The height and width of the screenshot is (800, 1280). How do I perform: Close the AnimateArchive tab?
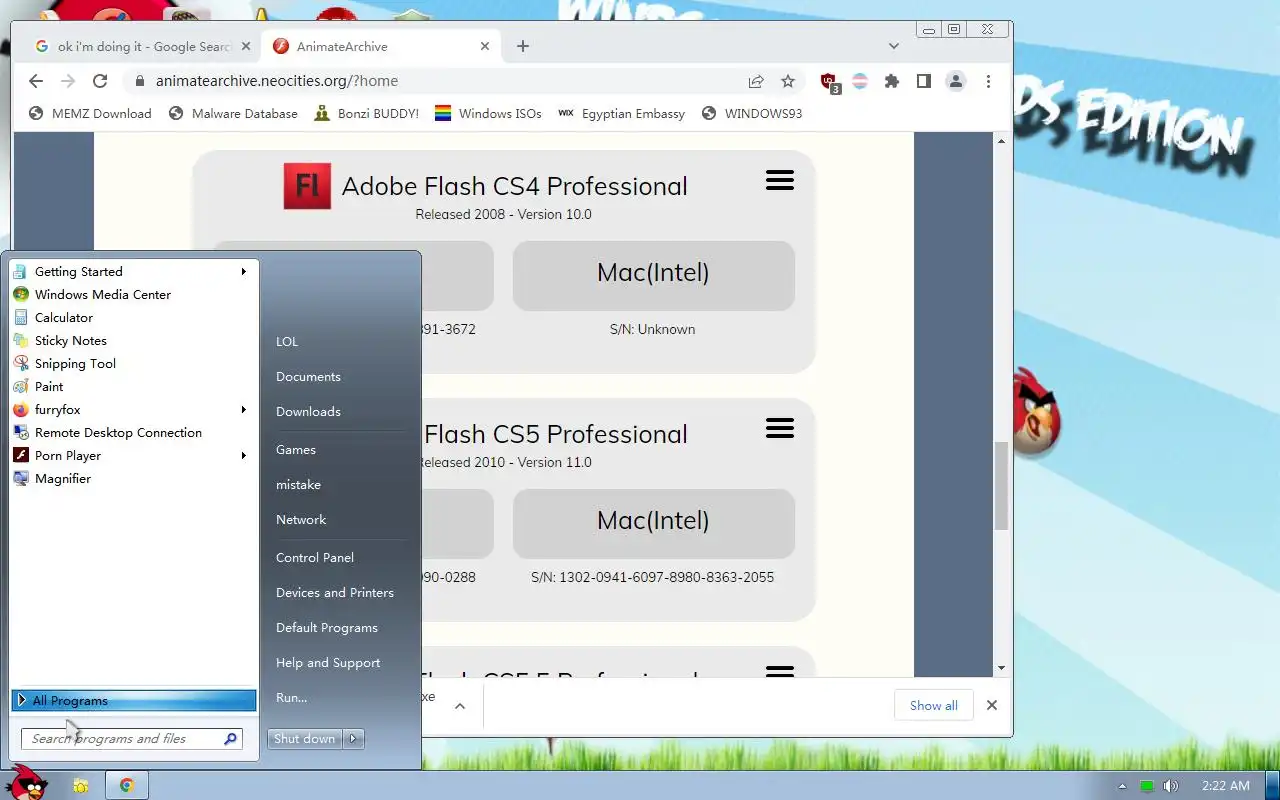tap(485, 46)
